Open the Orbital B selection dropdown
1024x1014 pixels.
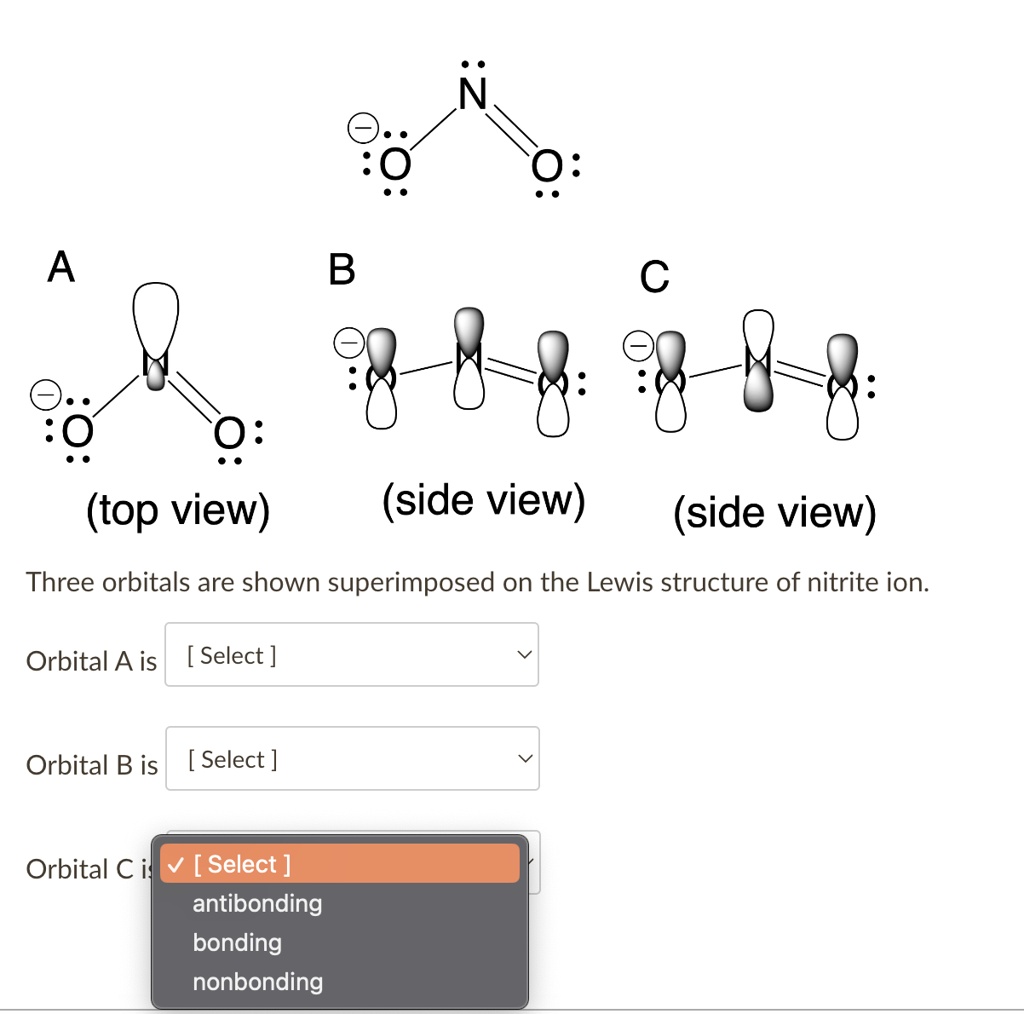point(353,759)
